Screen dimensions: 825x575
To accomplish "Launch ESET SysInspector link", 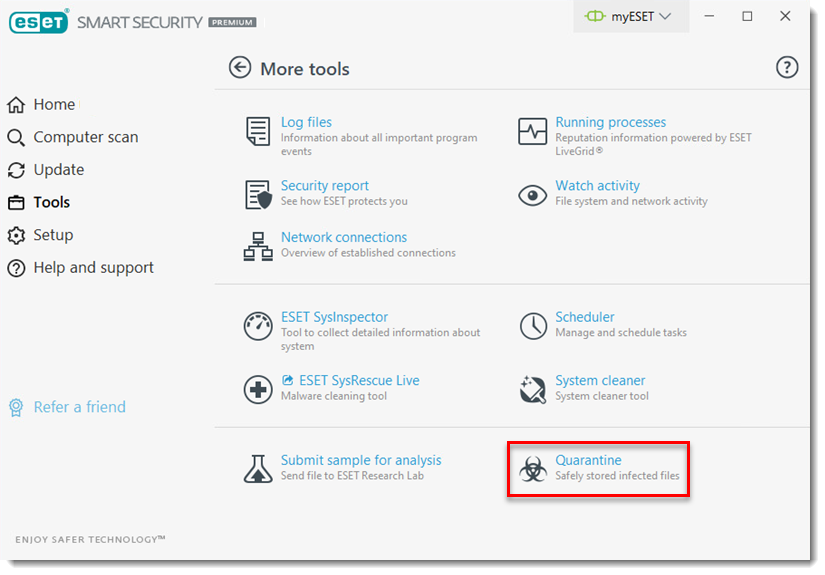I will point(334,317).
